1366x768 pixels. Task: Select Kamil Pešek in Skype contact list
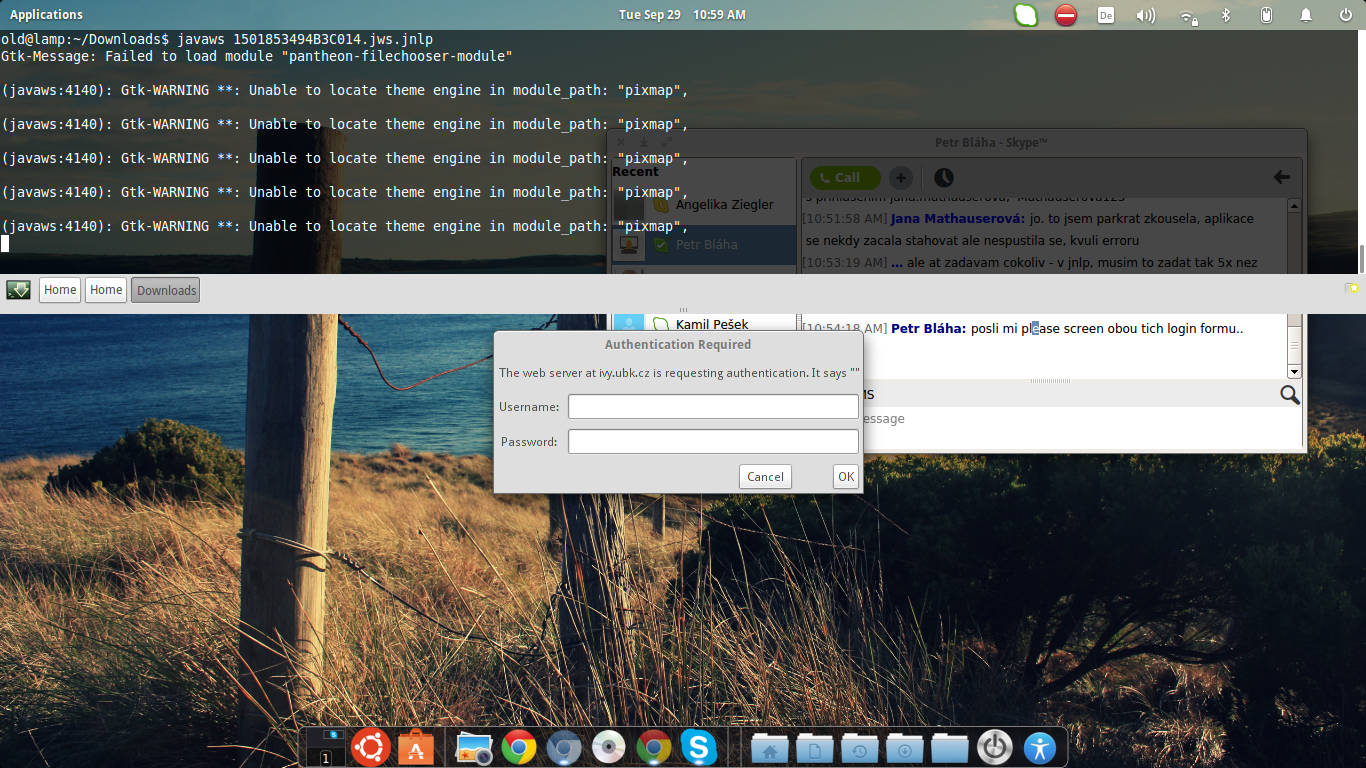704,324
